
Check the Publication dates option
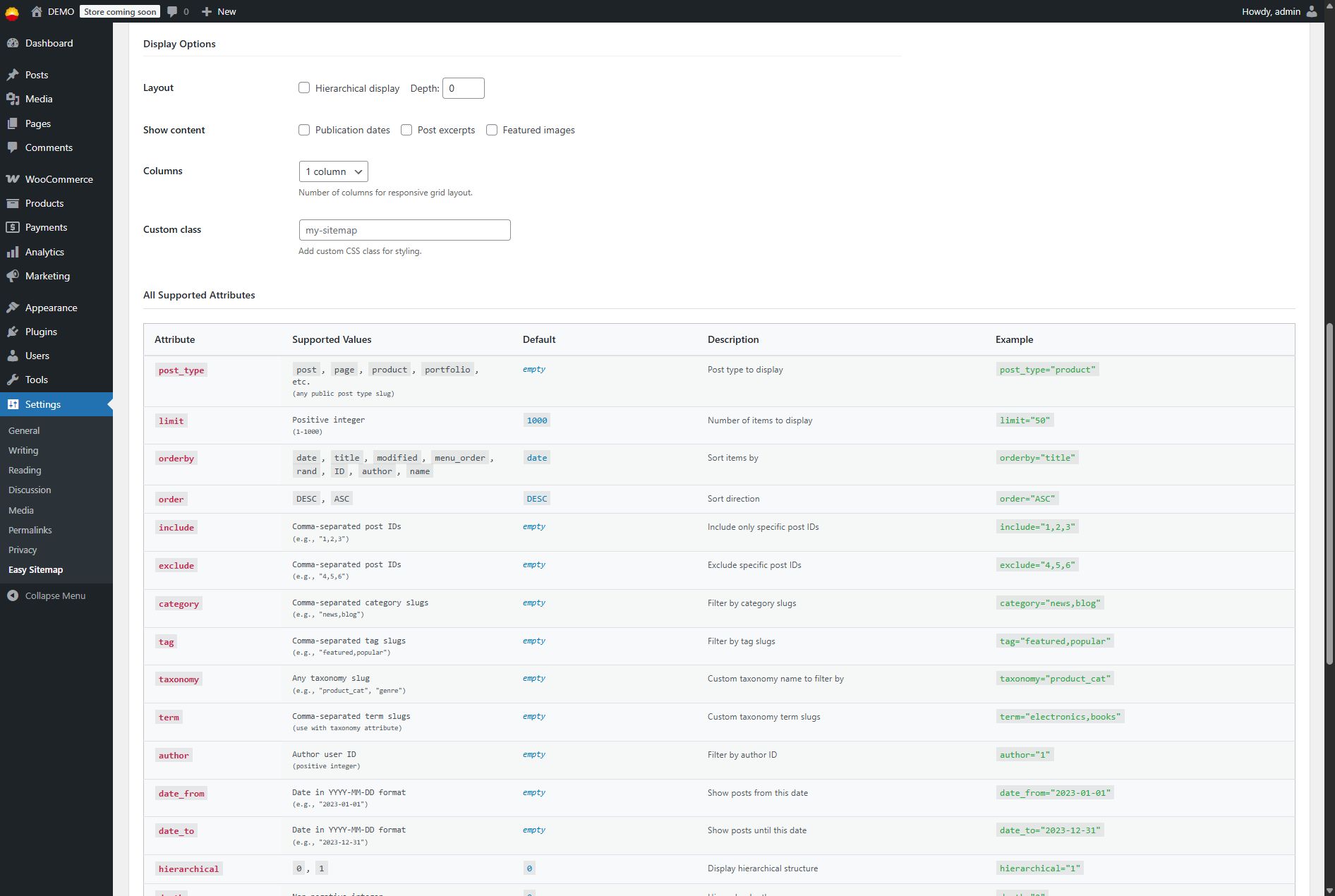pos(304,130)
